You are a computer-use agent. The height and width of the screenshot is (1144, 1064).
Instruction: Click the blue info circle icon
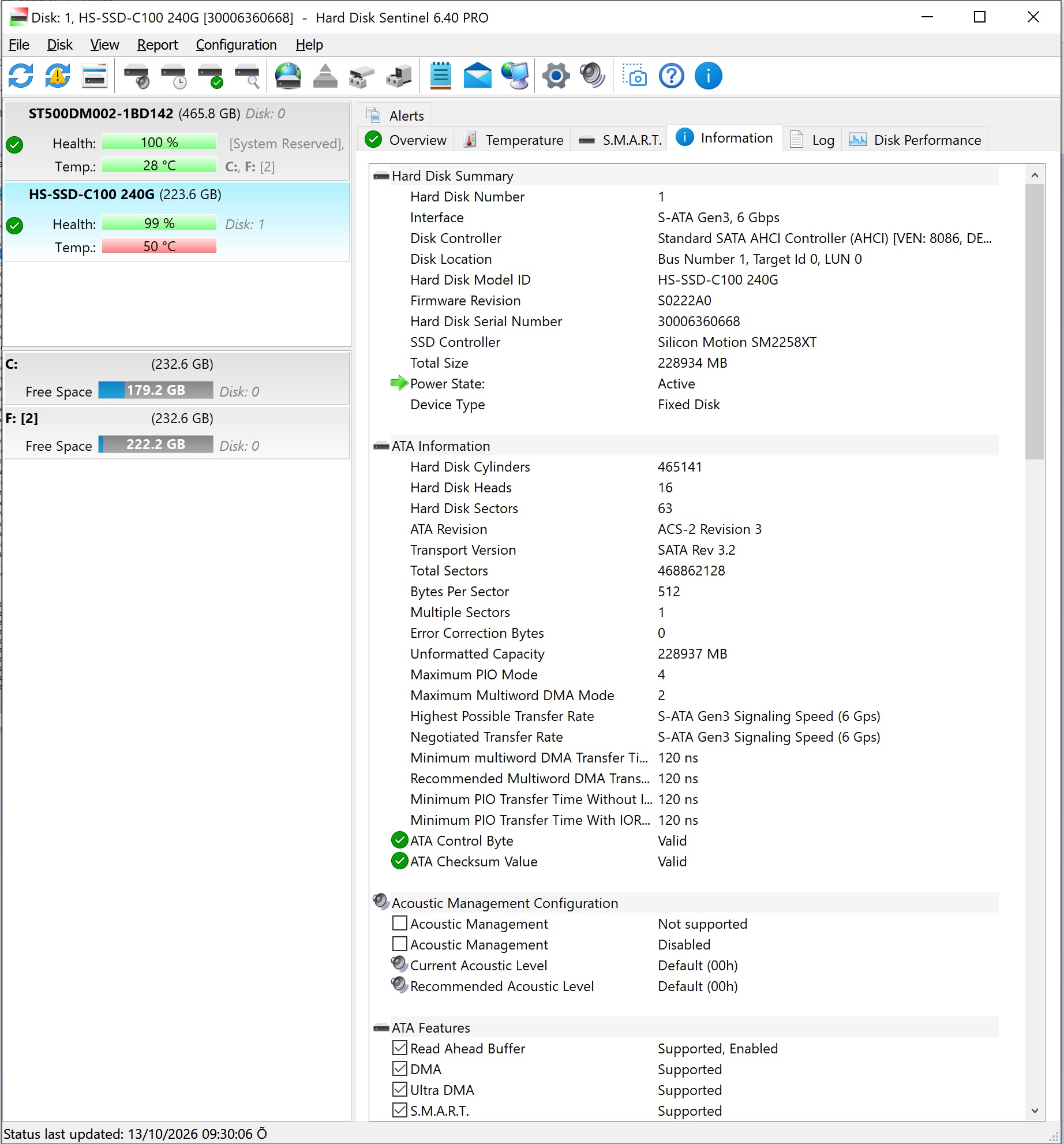coord(709,76)
